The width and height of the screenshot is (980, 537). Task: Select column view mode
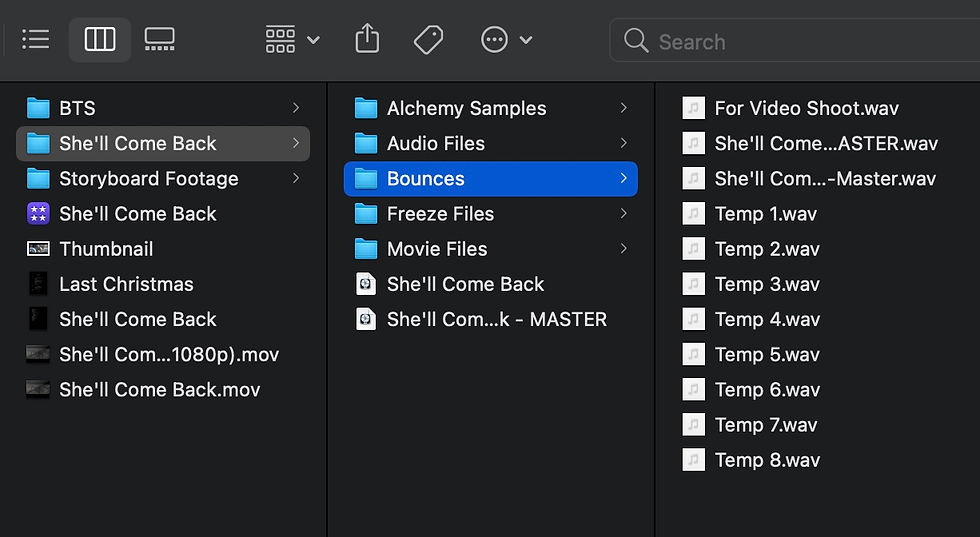pos(100,39)
